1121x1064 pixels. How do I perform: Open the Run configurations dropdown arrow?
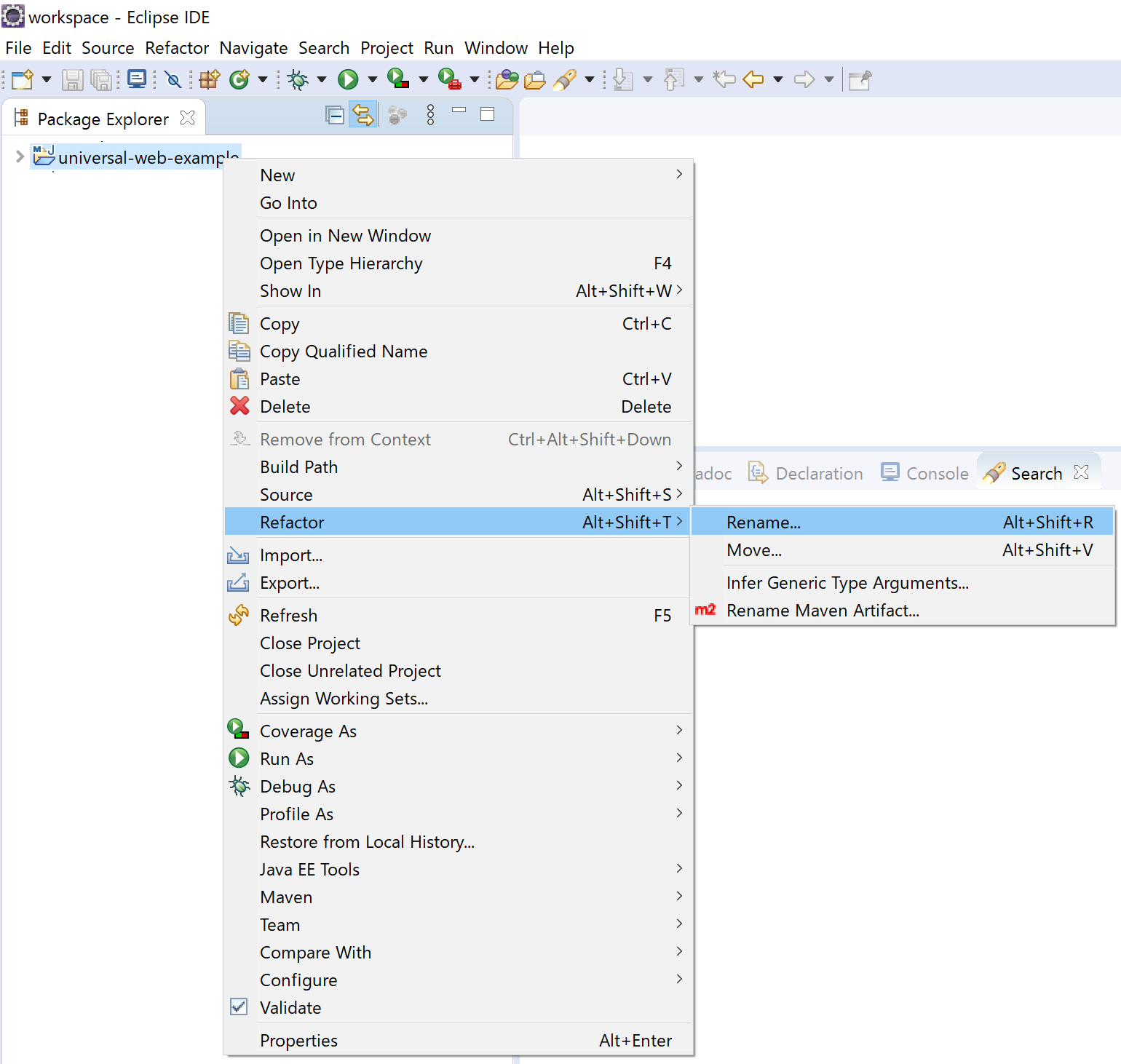(373, 79)
